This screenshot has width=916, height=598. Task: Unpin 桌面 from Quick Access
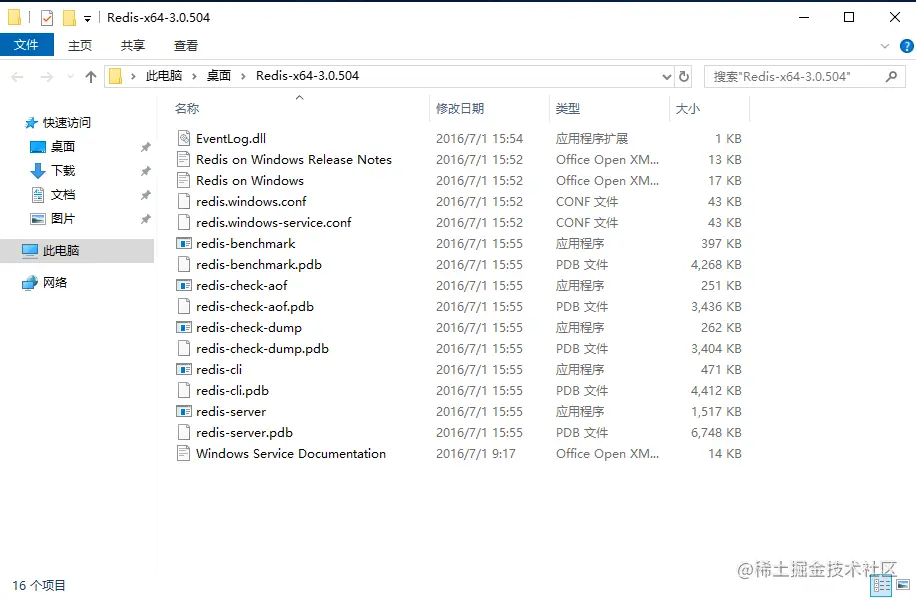[x=144, y=146]
